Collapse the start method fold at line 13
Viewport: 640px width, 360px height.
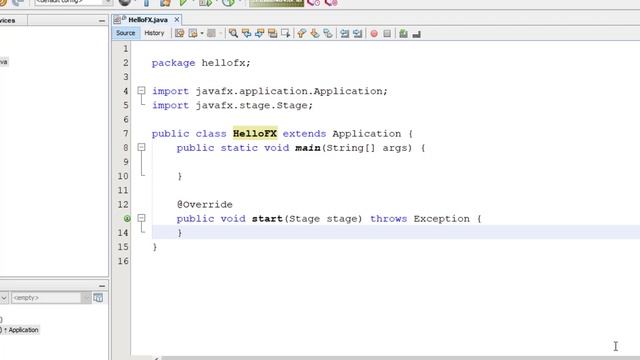[141, 218]
